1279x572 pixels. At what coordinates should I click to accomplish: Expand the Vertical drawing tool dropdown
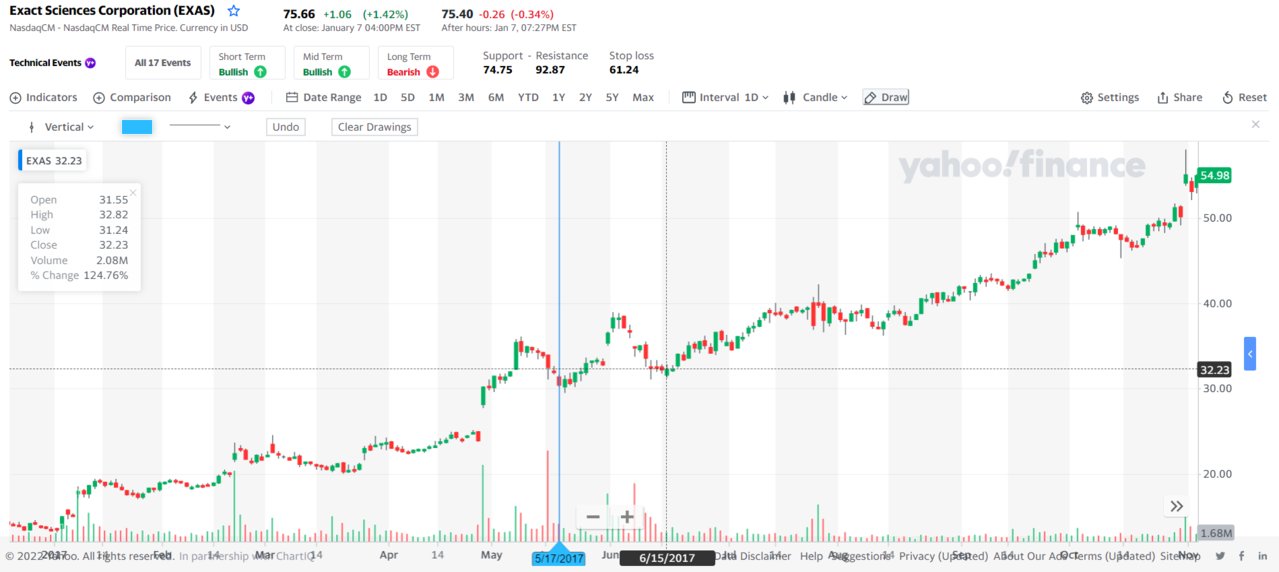coord(62,127)
